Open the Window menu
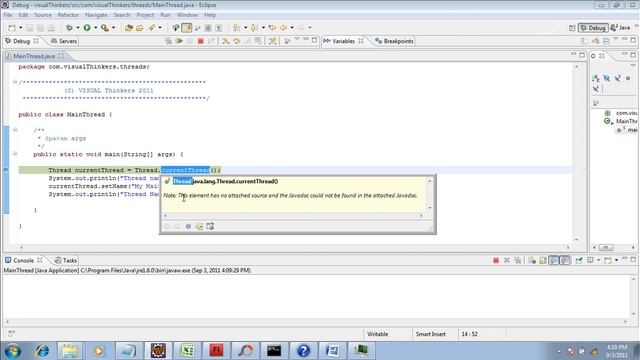Image resolution: width=640 pixels, height=360 pixels. pyautogui.click(x=187, y=15)
